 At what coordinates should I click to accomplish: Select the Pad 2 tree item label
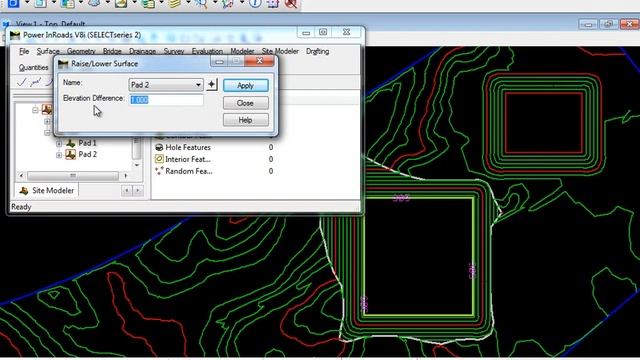(88, 155)
